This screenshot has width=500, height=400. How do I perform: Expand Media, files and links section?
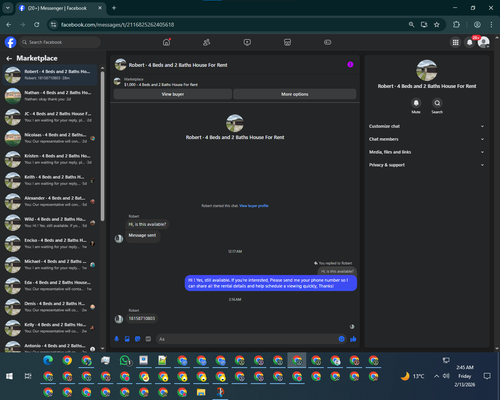[x=427, y=152]
